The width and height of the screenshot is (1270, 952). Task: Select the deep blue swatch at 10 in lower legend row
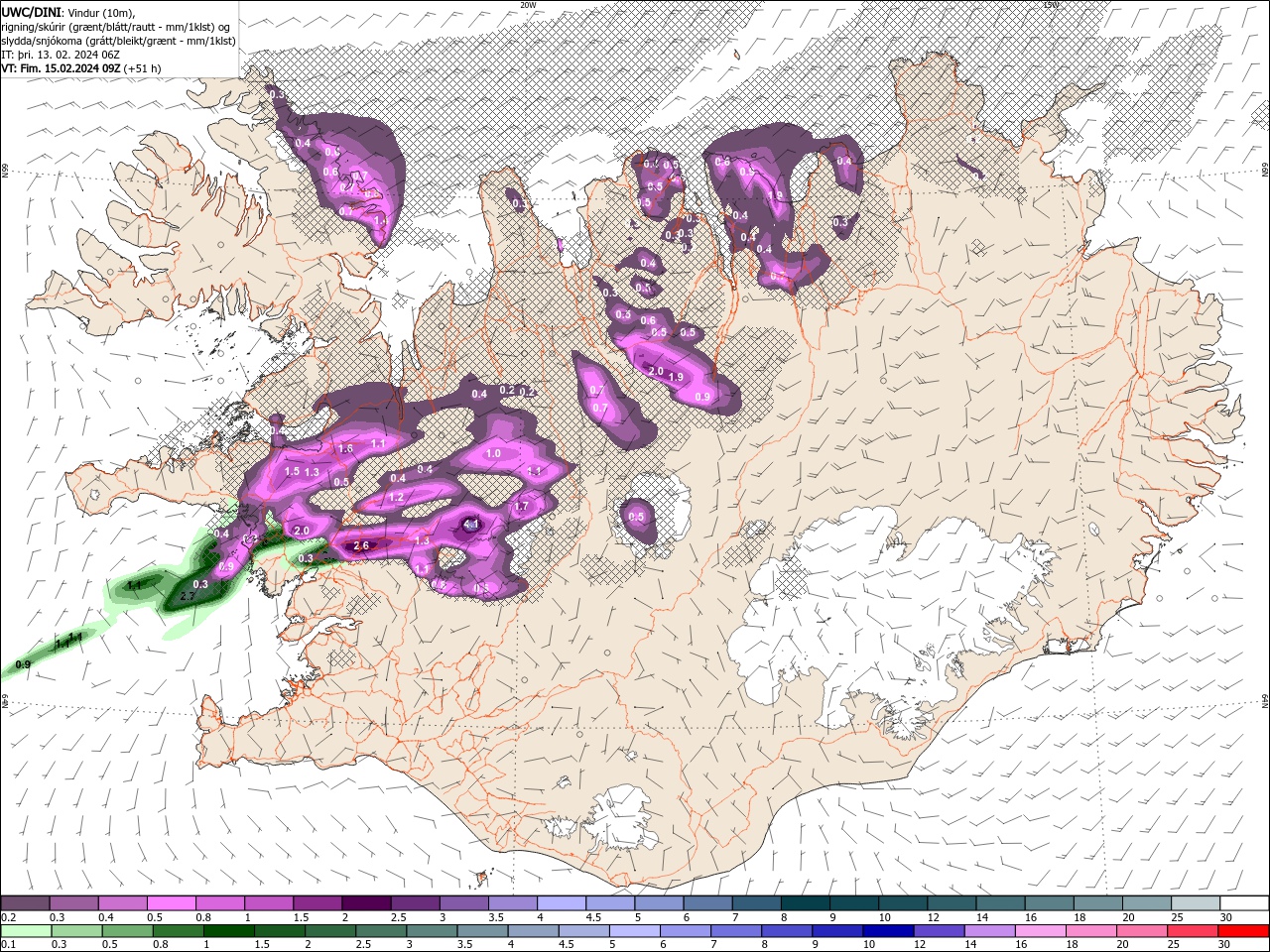(887, 930)
